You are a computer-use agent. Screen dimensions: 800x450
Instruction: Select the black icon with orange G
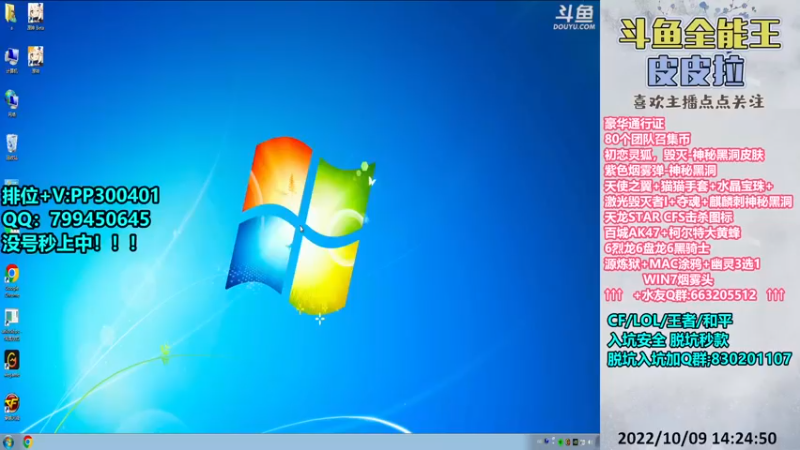tap(12, 363)
